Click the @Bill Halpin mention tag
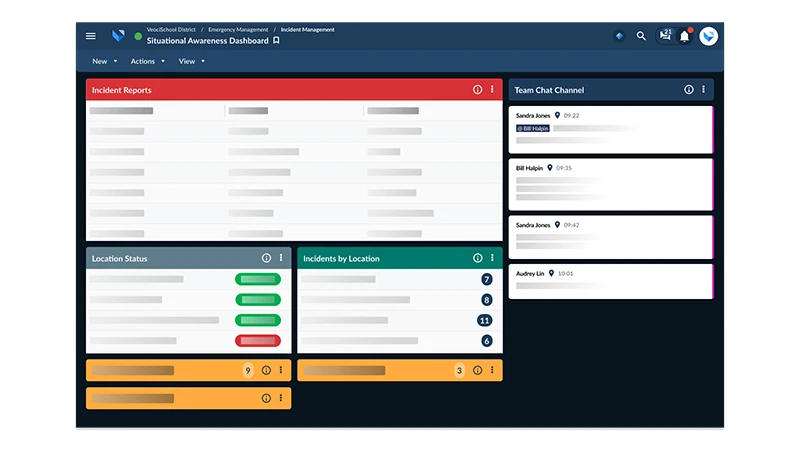This screenshot has height=450, width=800. point(533,129)
